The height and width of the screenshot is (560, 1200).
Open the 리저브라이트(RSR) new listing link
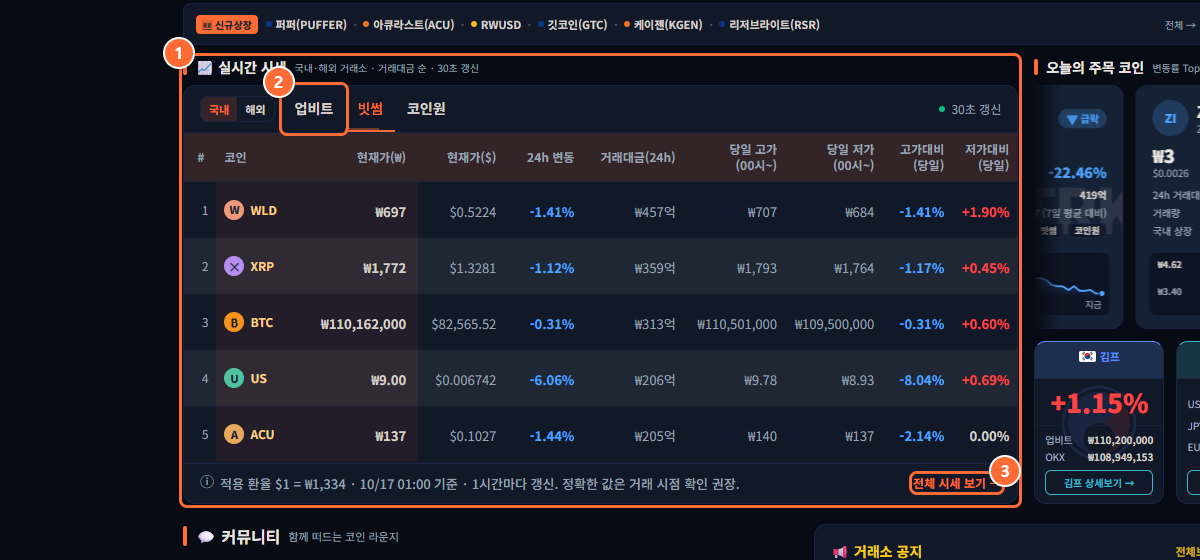[769, 24]
